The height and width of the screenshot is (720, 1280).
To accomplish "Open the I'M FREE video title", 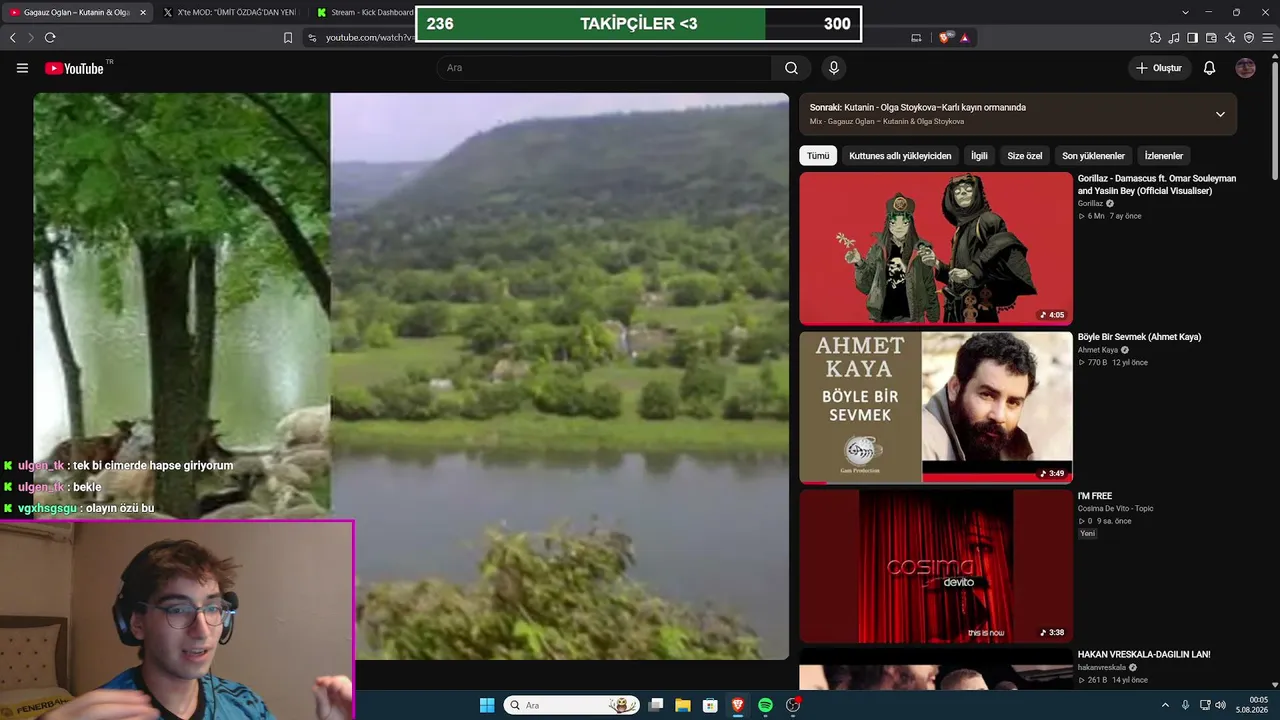I will click(x=1095, y=496).
